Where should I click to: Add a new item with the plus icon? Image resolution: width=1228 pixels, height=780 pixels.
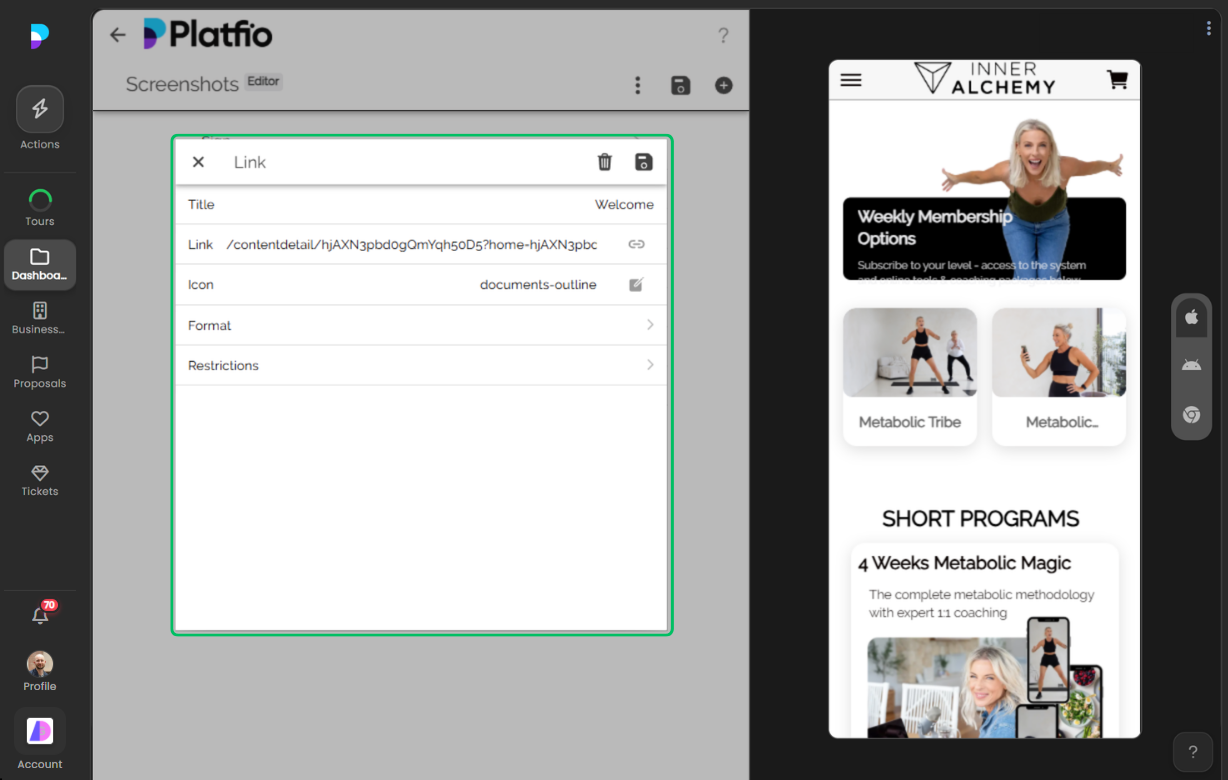tap(723, 85)
